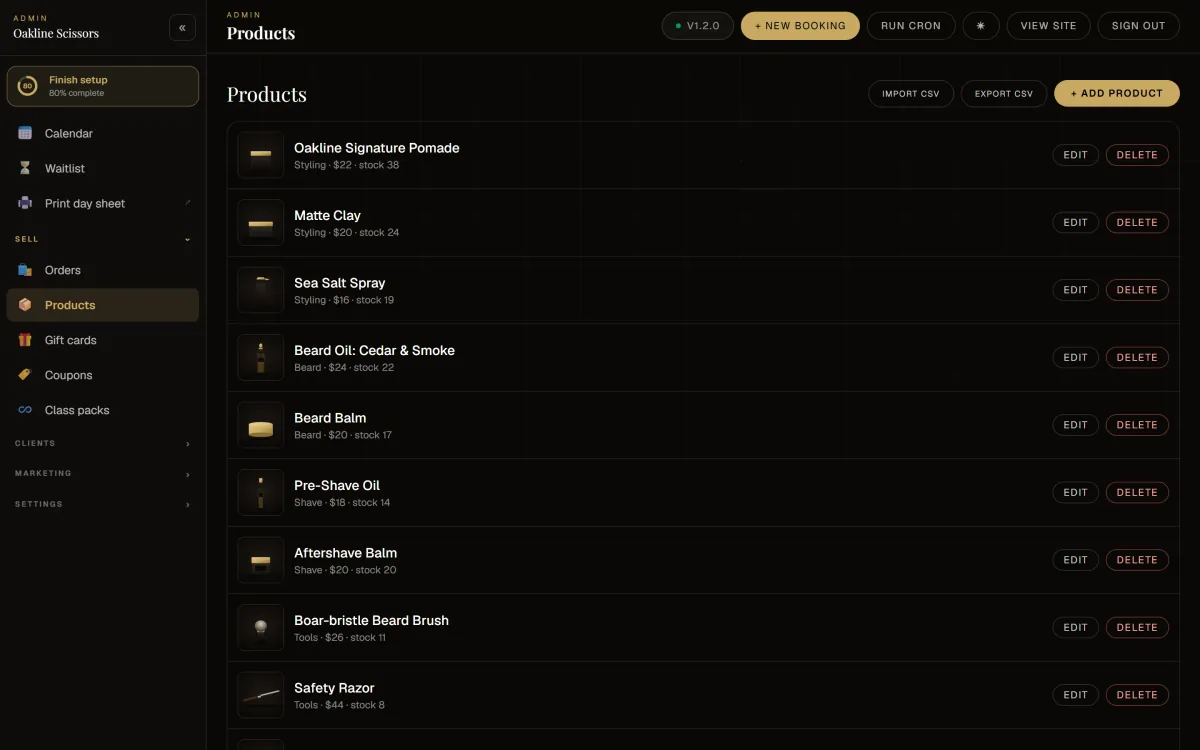Edit the Beard Balm product
The width and height of the screenshot is (1200, 750).
click(1075, 425)
